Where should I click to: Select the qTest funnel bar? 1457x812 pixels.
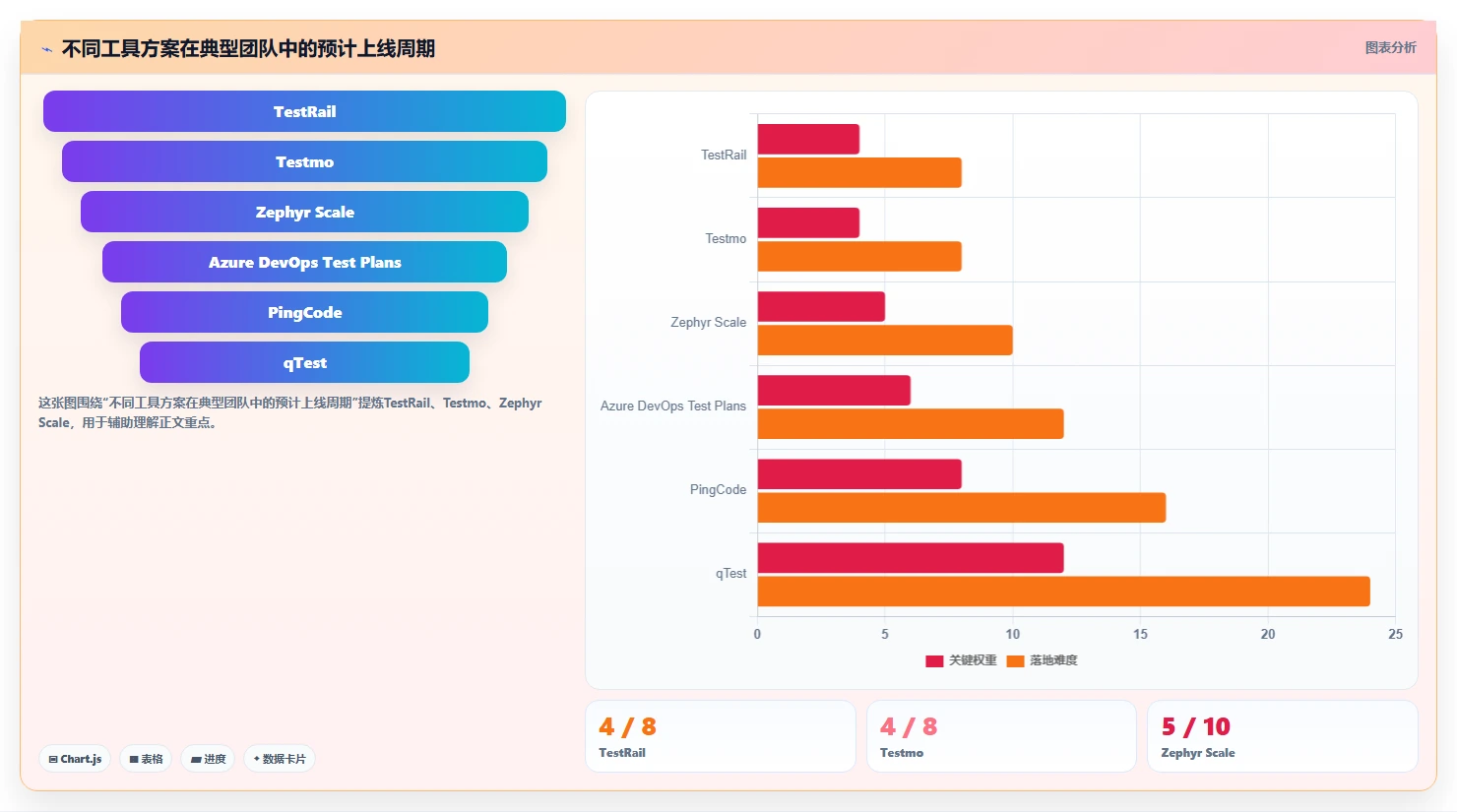coord(304,362)
